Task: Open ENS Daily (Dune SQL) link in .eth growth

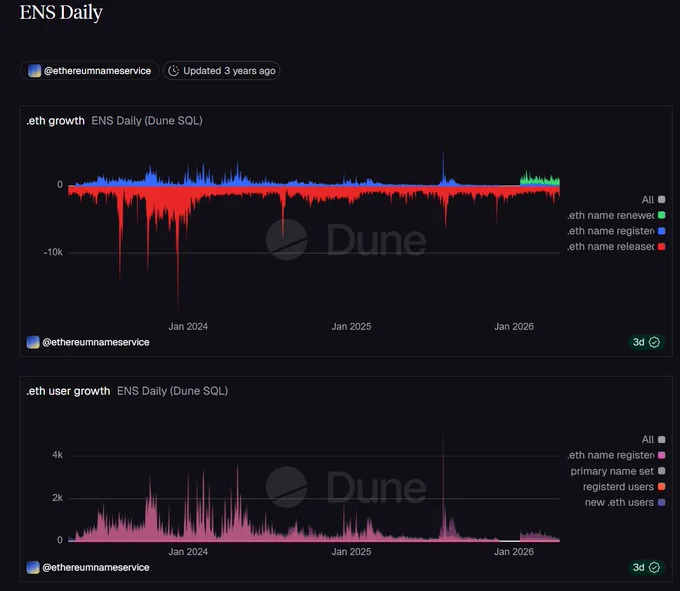Action: pos(147,121)
